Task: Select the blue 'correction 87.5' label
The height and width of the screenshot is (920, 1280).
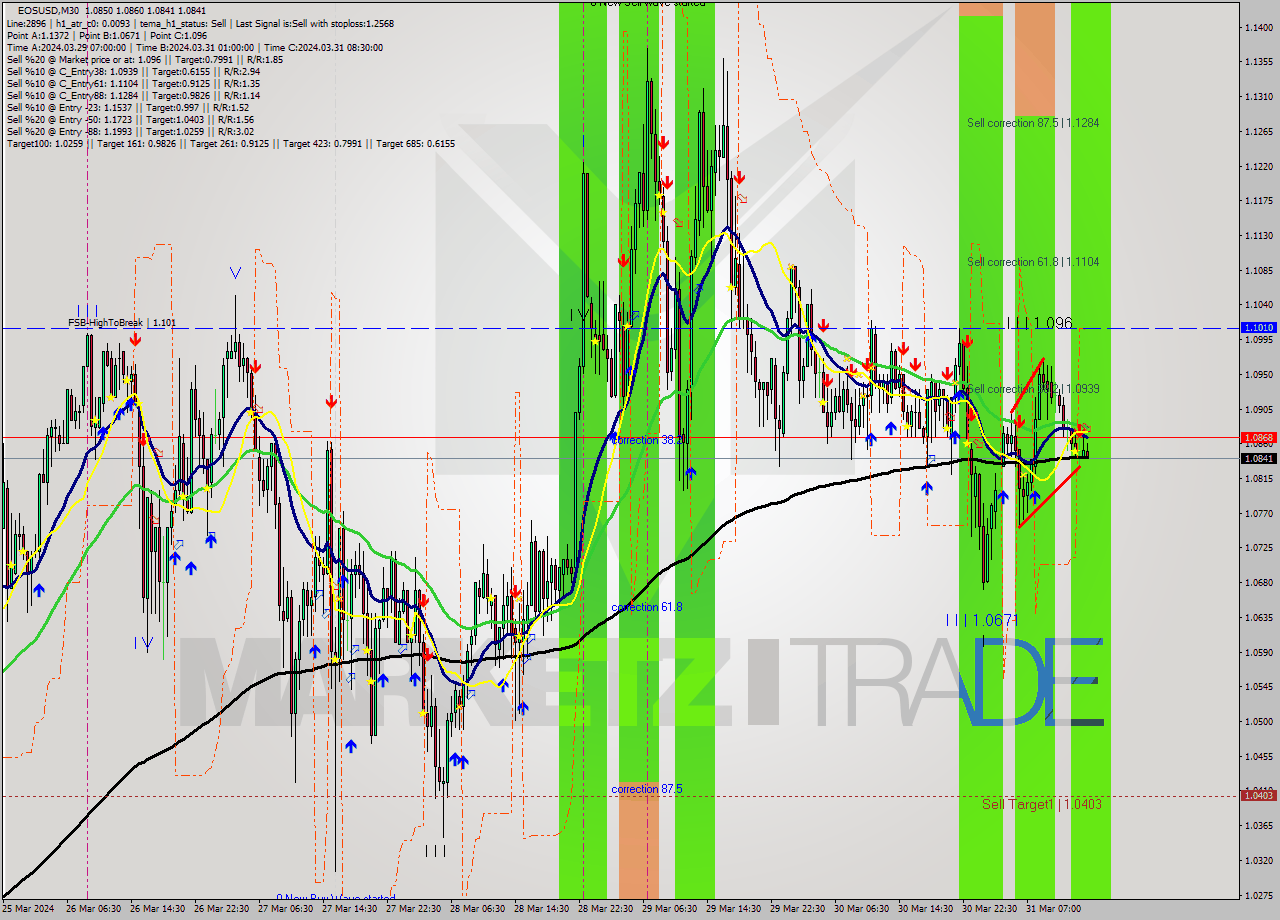Action: point(647,789)
